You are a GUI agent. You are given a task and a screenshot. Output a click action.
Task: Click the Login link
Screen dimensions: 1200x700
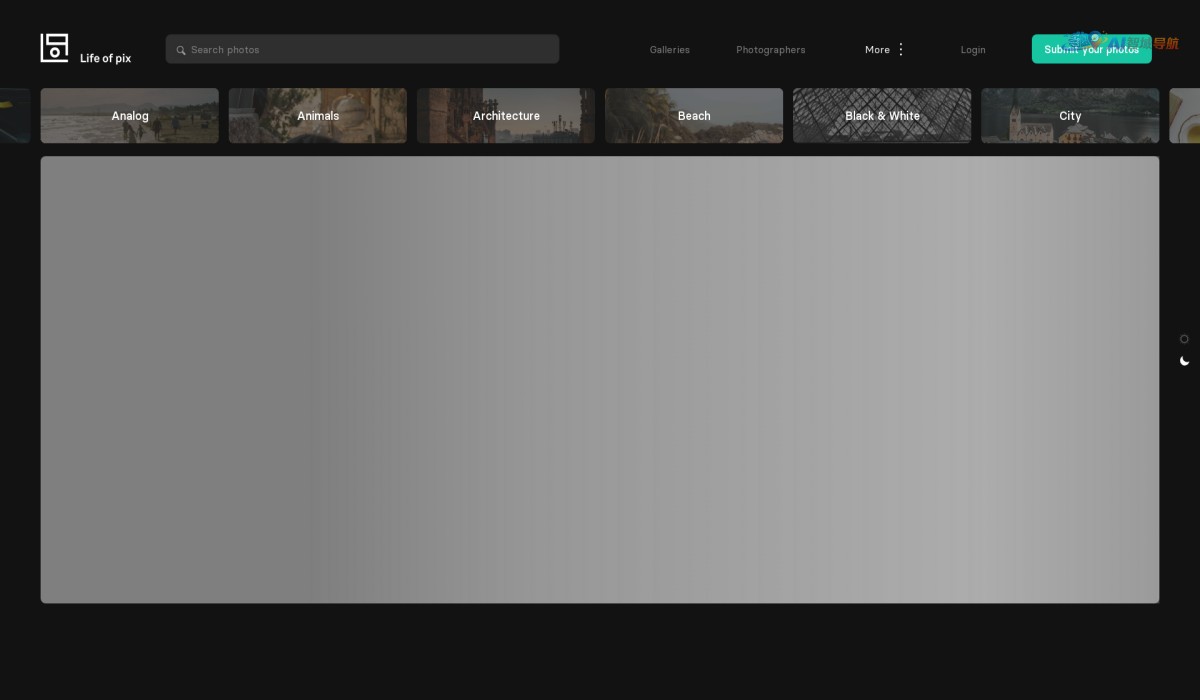coord(972,49)
